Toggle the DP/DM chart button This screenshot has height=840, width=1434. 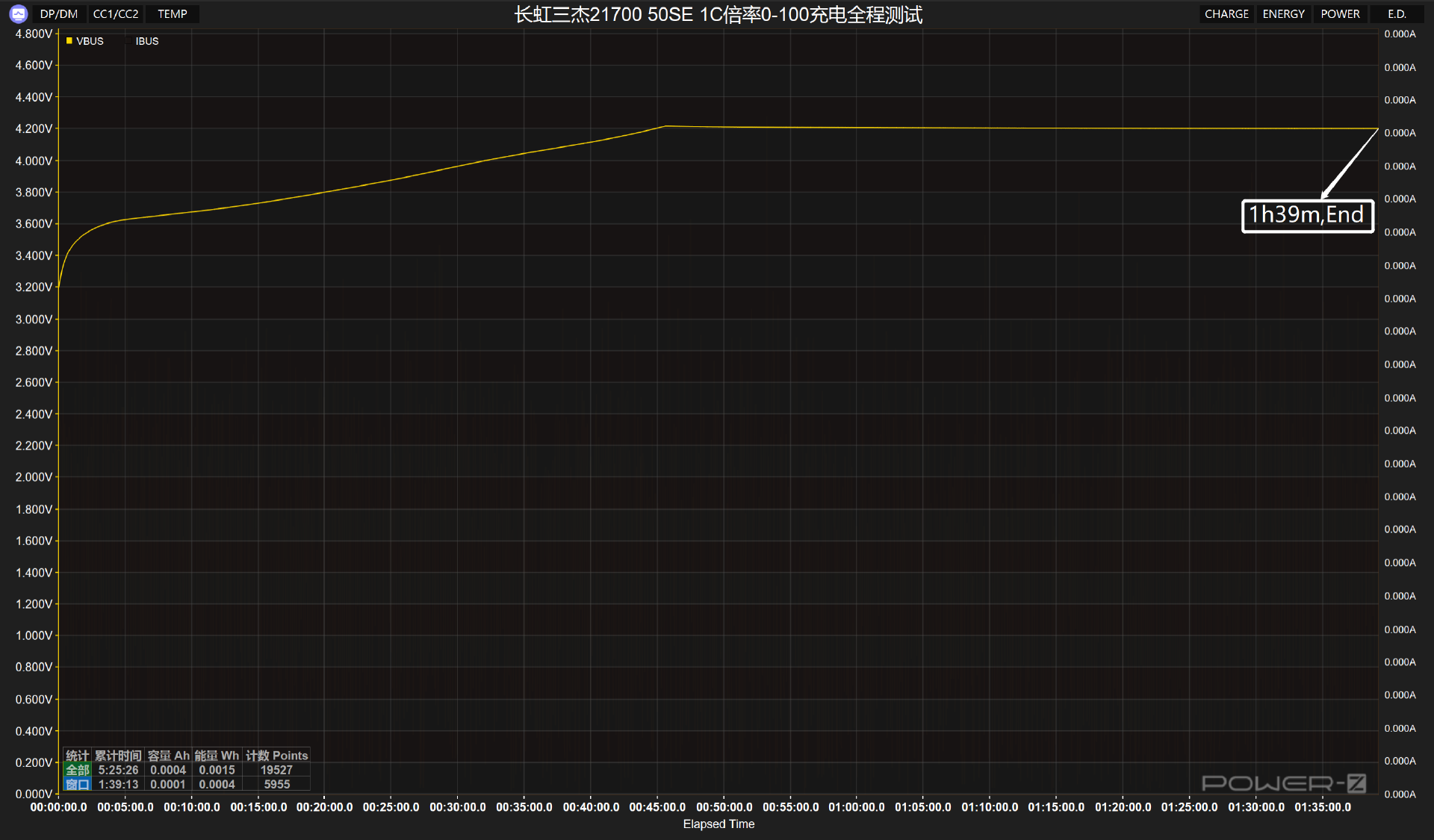58,14
